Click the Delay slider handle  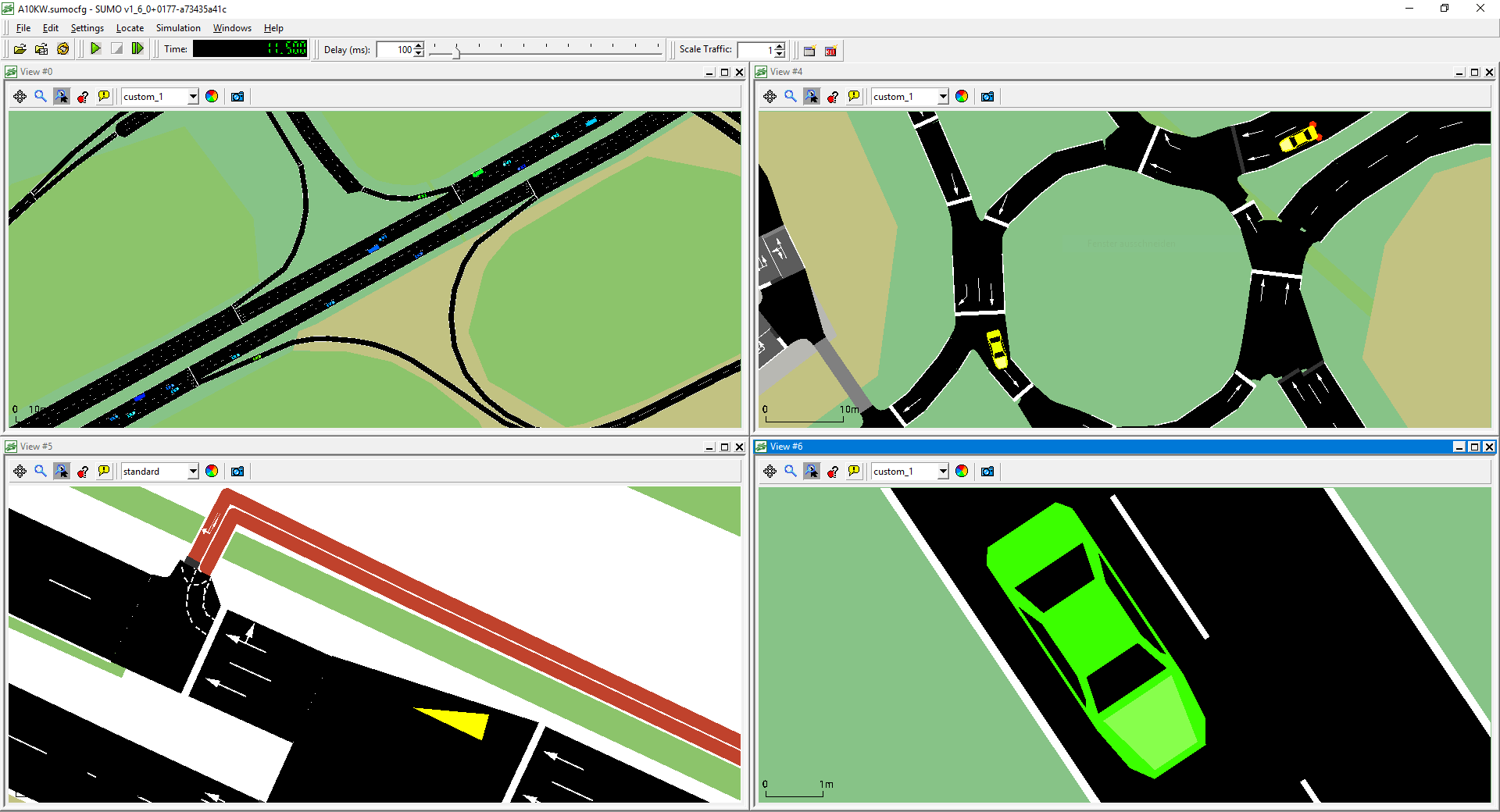(457, 52)
